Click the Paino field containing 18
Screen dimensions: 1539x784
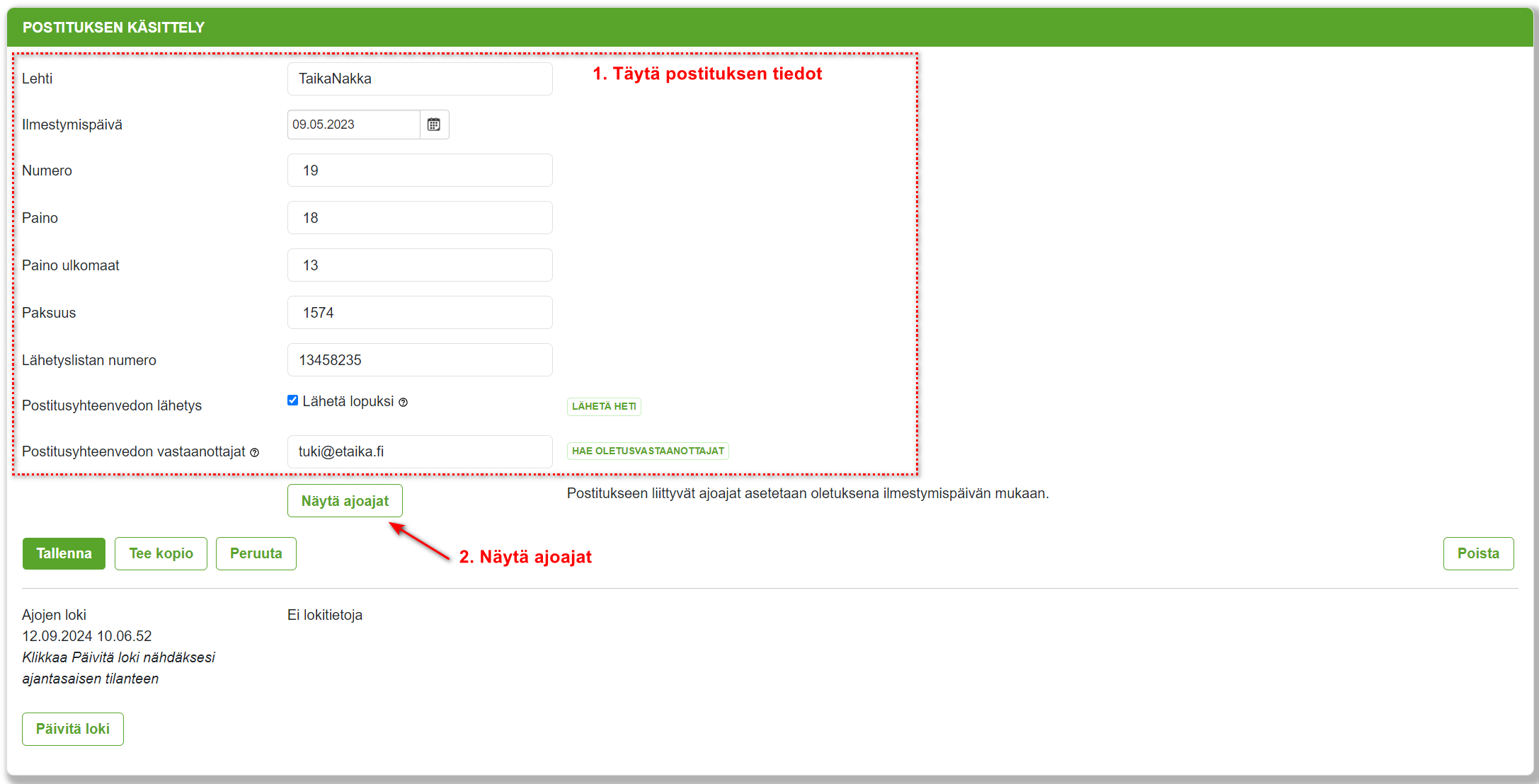(x=420, y=218)
